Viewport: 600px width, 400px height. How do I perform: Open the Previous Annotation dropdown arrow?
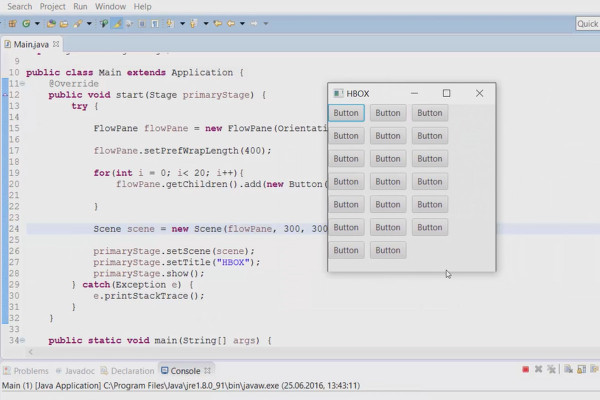coord(206,24)
